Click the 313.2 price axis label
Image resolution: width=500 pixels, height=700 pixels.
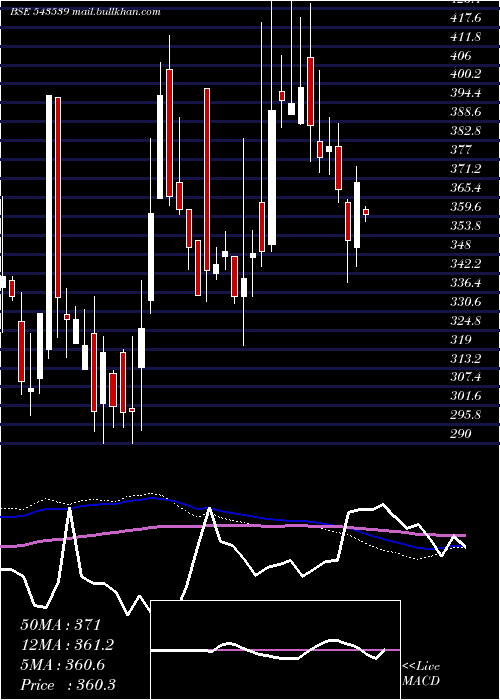pos(466,358)
